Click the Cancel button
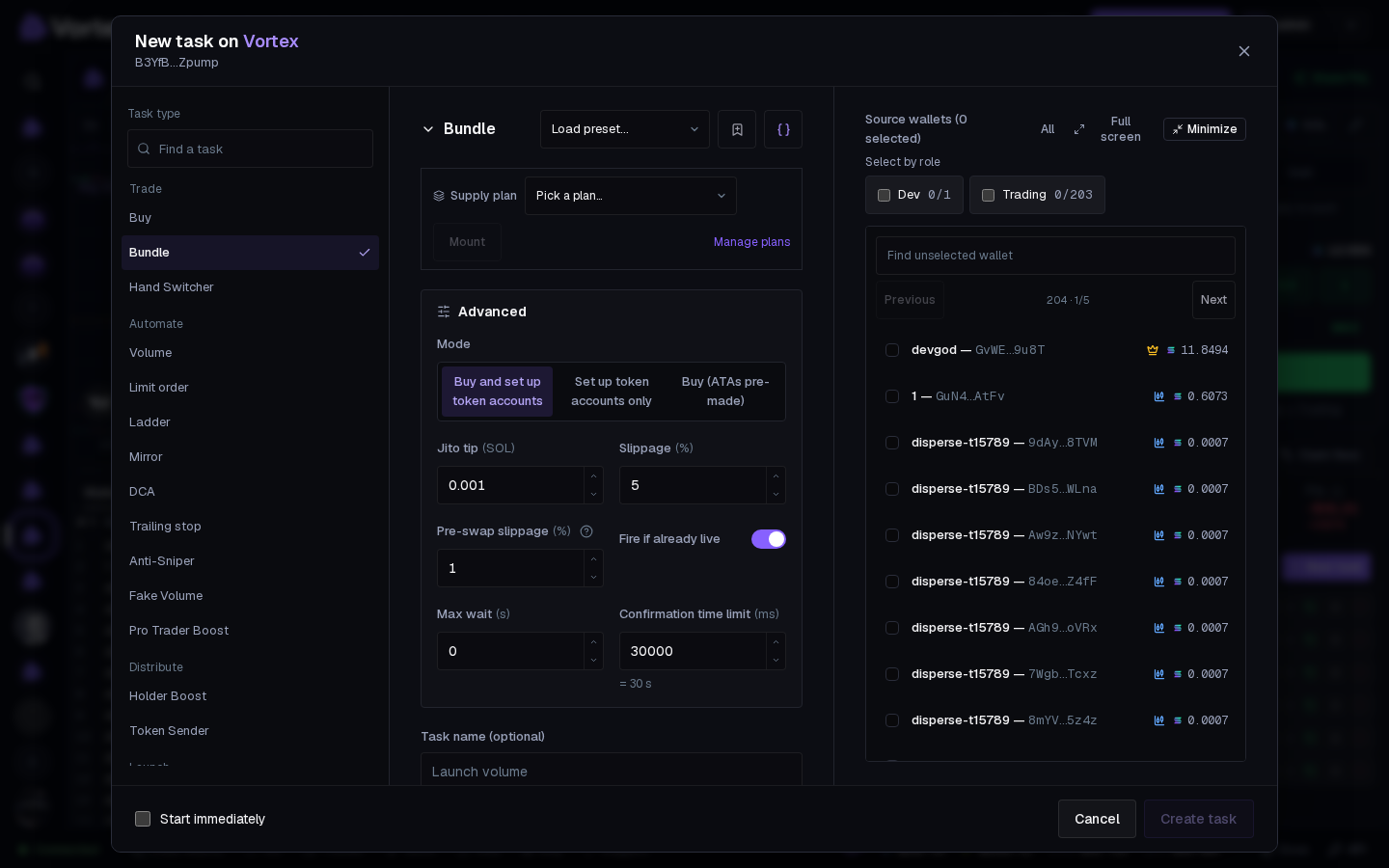 point(1097,819)
